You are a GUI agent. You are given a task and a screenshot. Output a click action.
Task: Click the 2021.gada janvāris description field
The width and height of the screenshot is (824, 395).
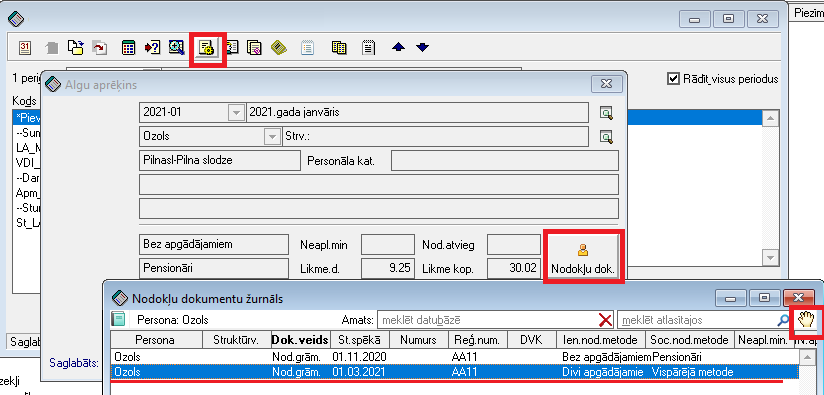[417, 112]
